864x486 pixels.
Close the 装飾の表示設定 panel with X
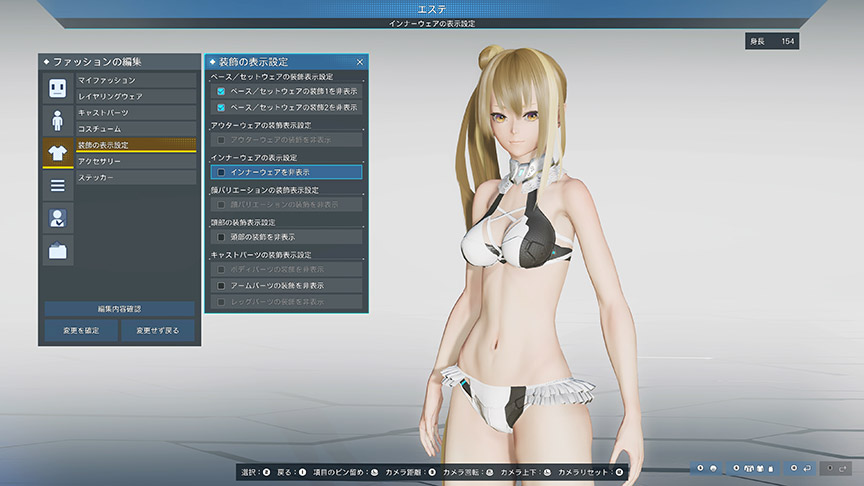point(360,62)
